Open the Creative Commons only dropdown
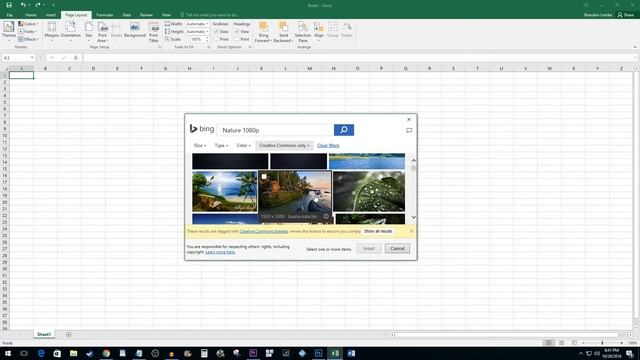Screen dimensions: 640x360 coord(284,145)
